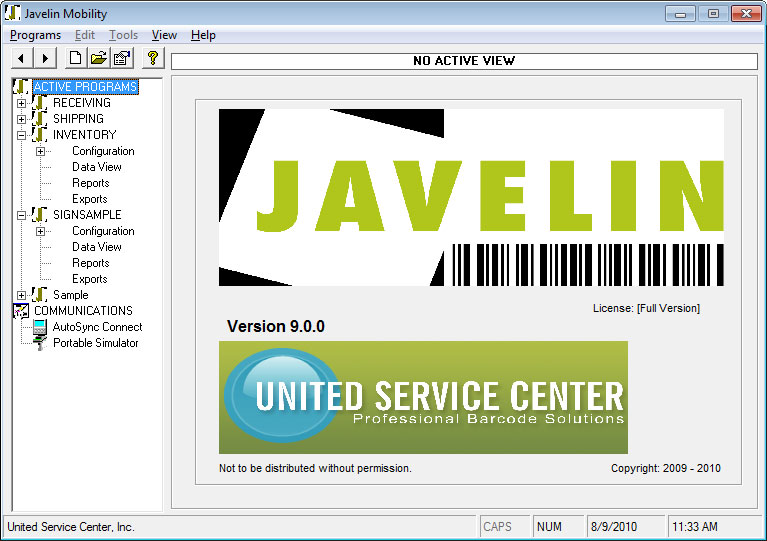This screenshot has height=541, width=767.
Task: Click the Version 9.0.0 label
Action: tap(276, 326)
